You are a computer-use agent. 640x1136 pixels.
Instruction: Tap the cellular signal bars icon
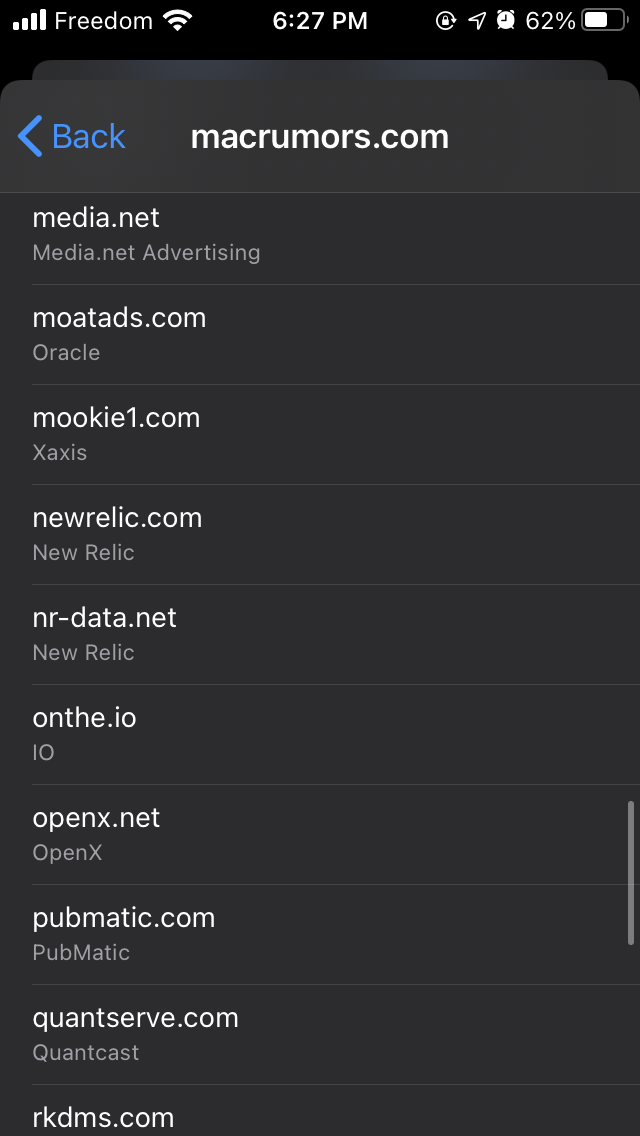pos(28,20)
